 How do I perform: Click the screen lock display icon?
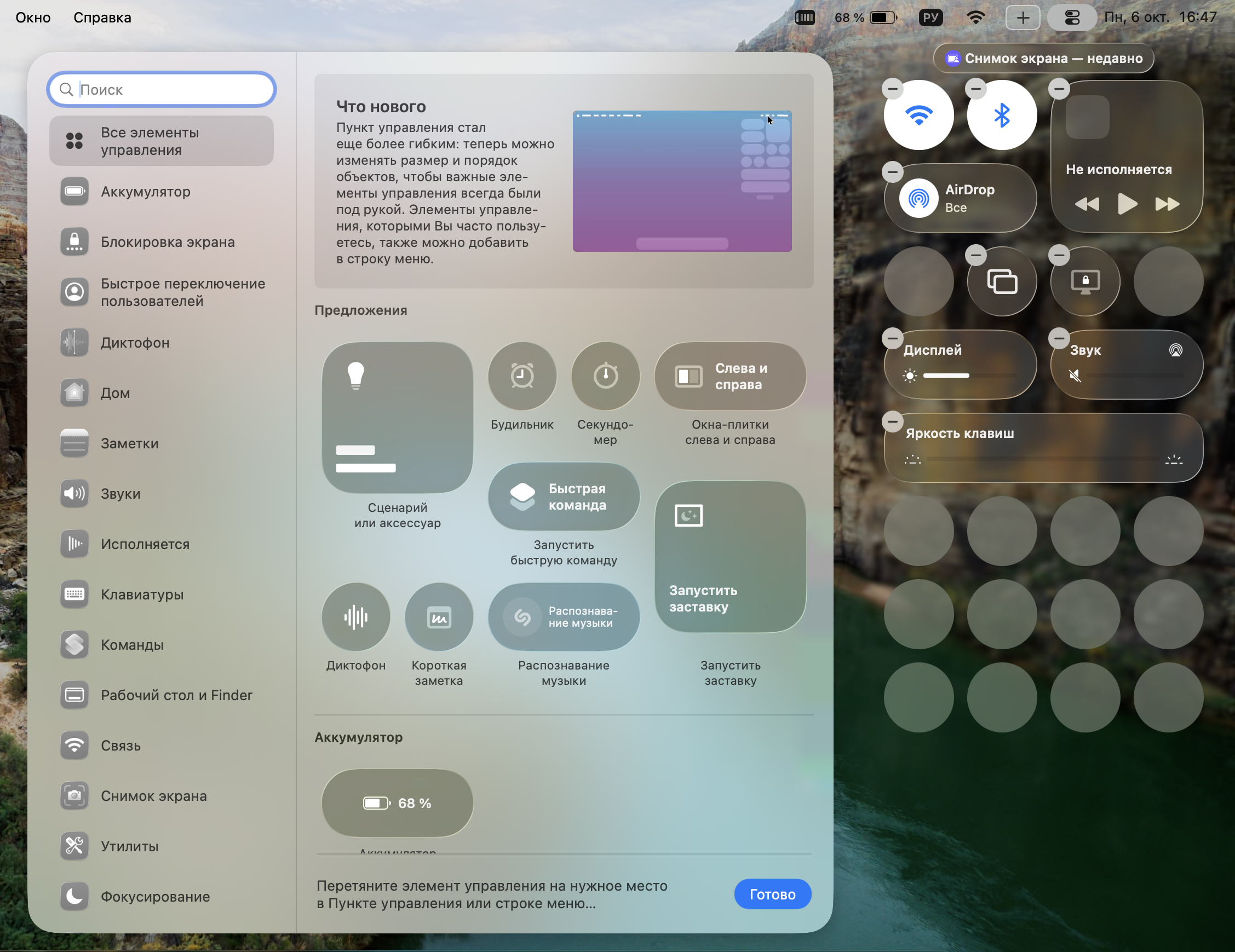(1084, 281)
